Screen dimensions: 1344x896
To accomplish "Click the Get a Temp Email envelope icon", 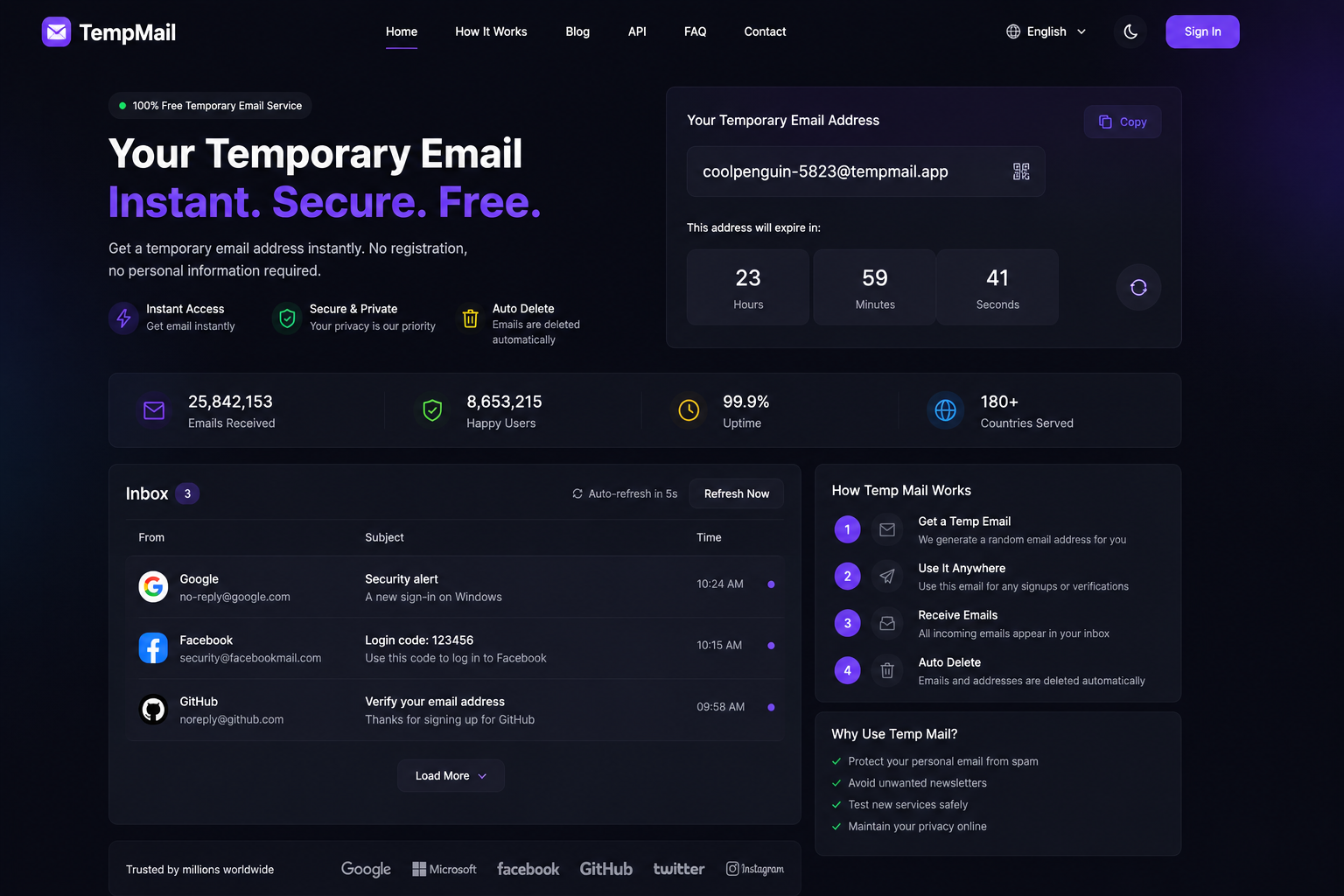I will click(887, 529).
